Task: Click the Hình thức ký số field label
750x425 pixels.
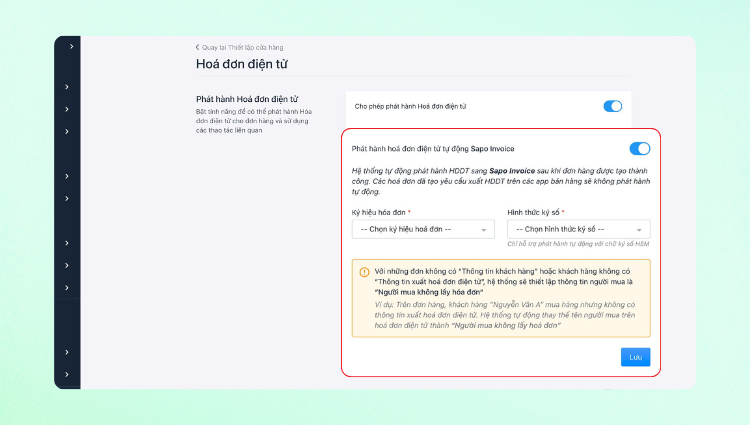Action: coord(535,212)
